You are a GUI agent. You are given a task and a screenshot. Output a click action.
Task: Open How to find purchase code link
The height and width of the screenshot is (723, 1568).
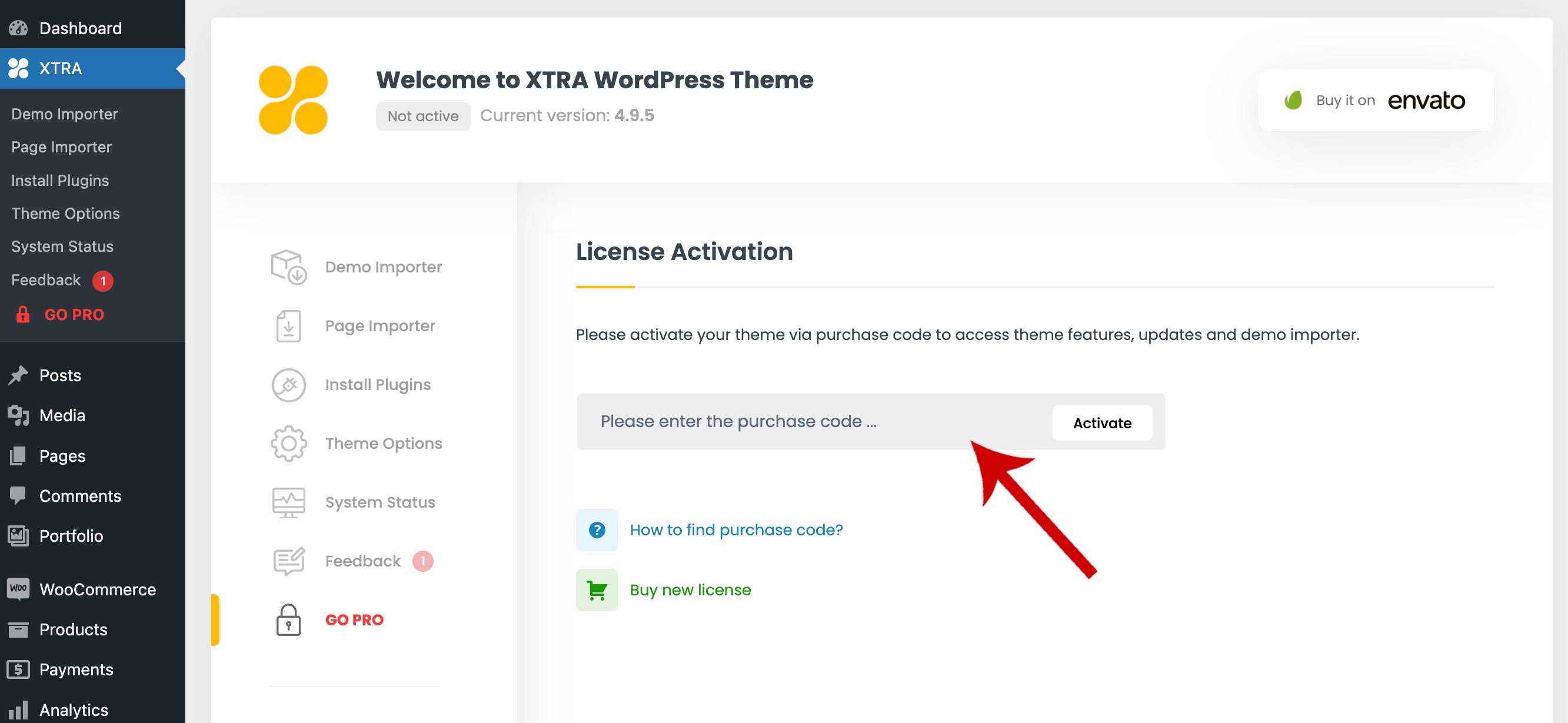735,529
